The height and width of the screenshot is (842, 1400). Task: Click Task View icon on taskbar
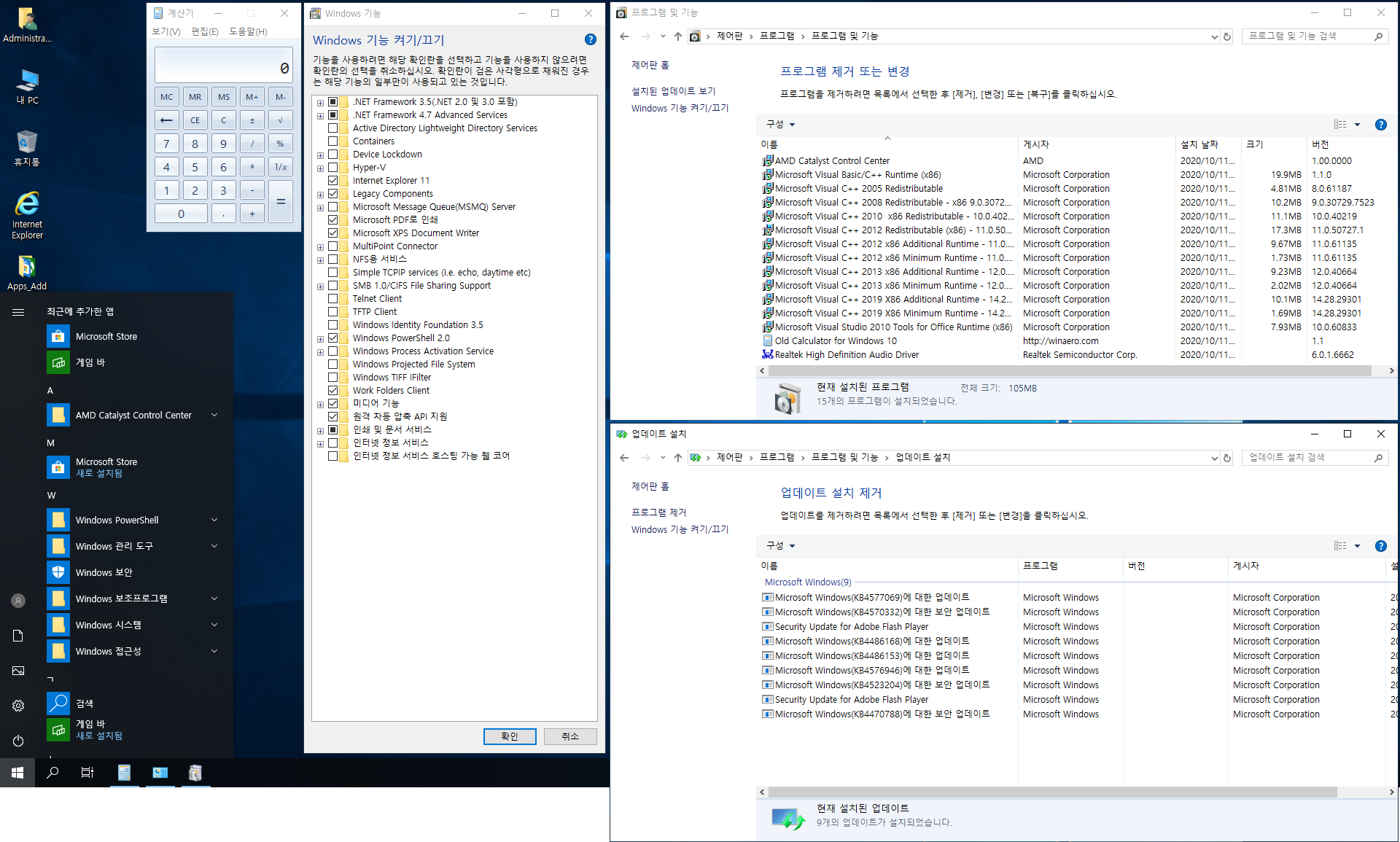87,773
